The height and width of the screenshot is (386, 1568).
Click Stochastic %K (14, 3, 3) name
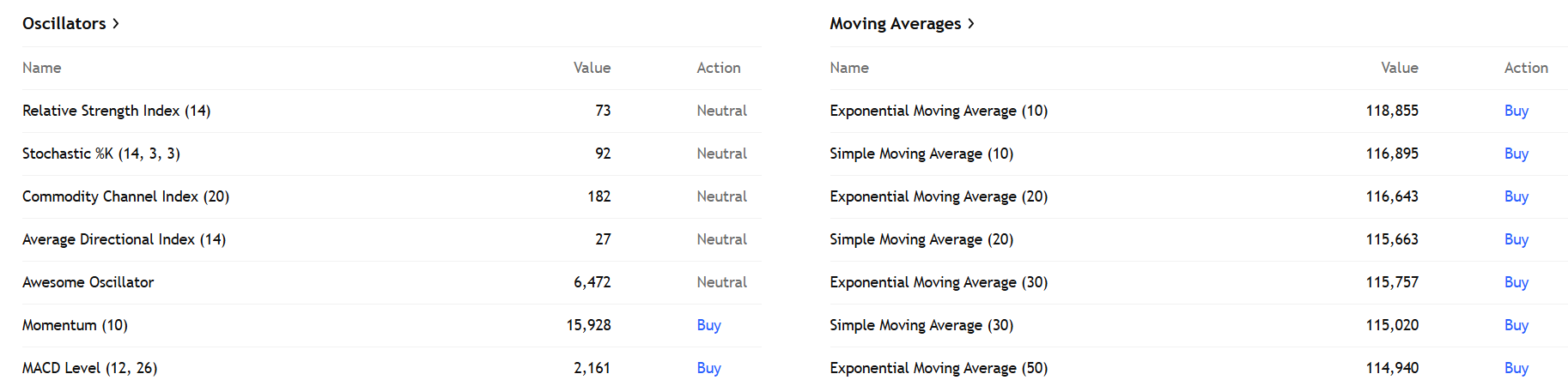click(101, 154)
